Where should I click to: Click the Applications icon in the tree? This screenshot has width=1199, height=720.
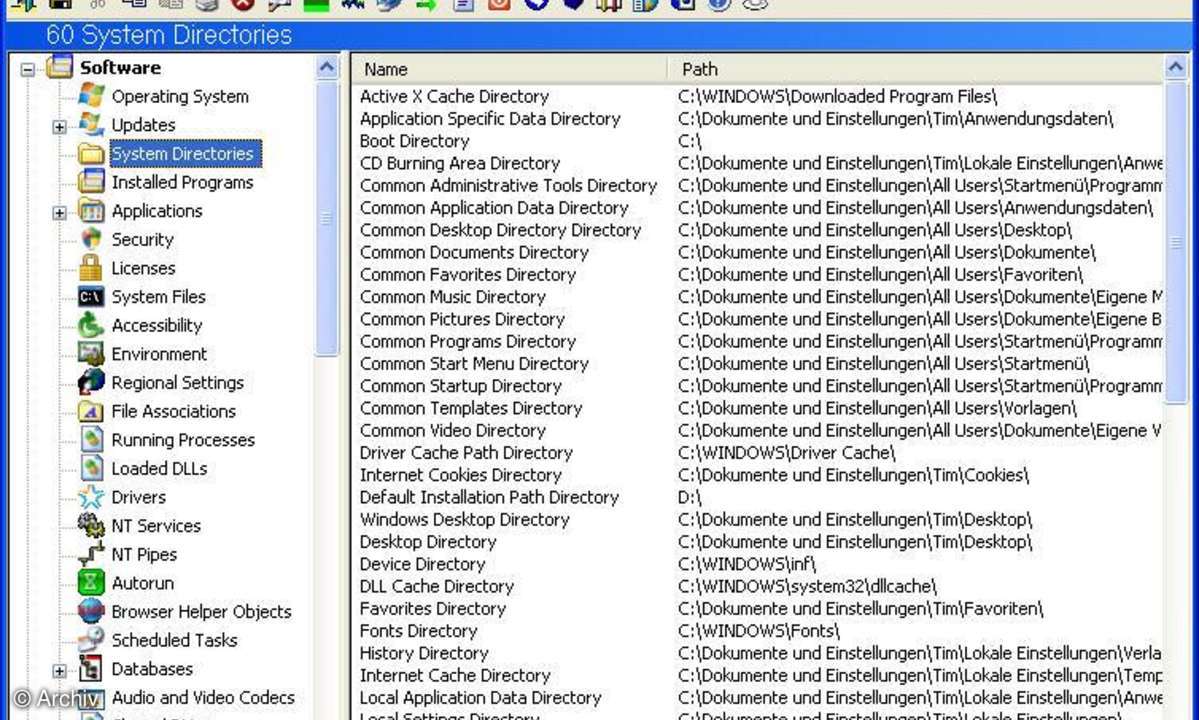click(91, 211)
